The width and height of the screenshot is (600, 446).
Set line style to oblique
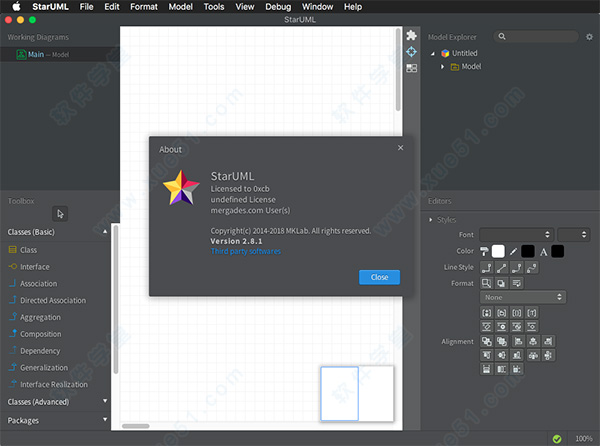[x=501, y=268]
